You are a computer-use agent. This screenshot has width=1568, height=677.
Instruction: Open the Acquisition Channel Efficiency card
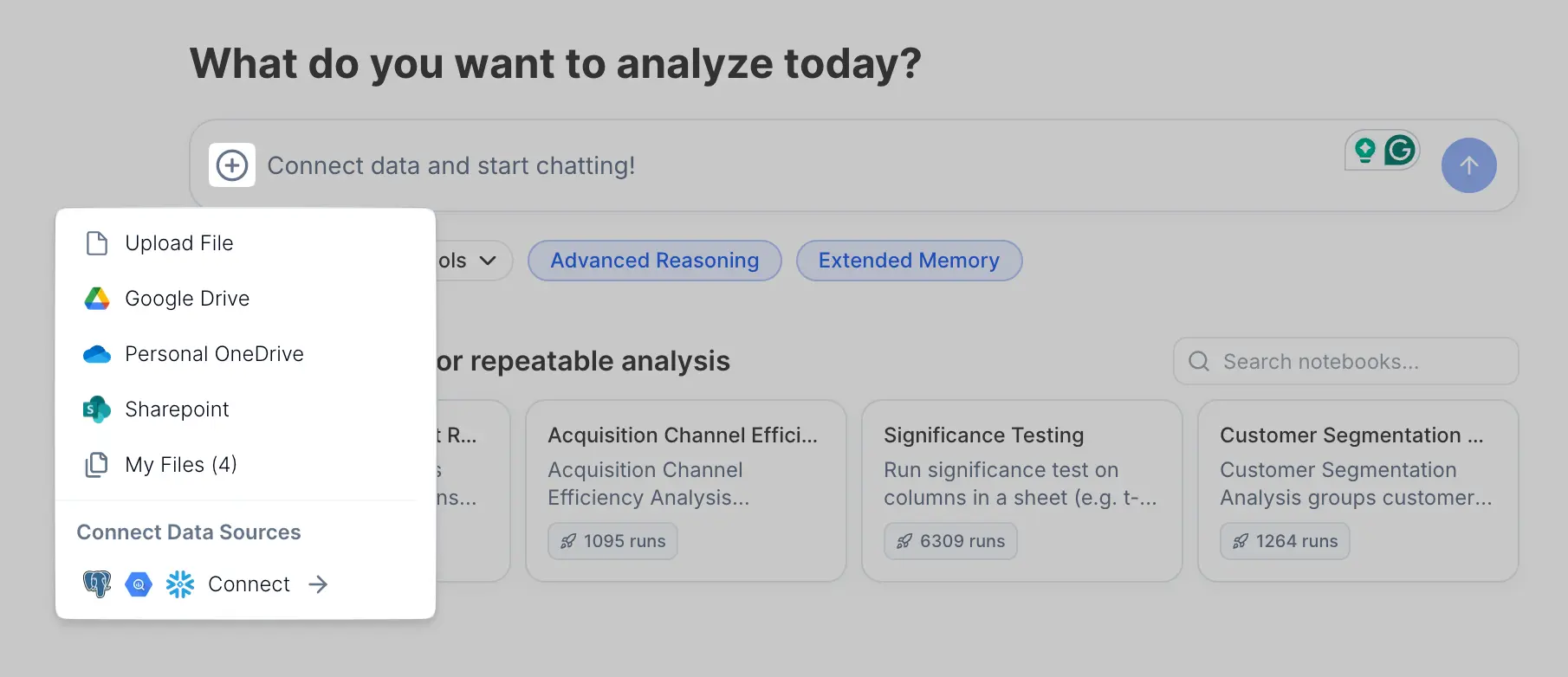pos(685,490)
